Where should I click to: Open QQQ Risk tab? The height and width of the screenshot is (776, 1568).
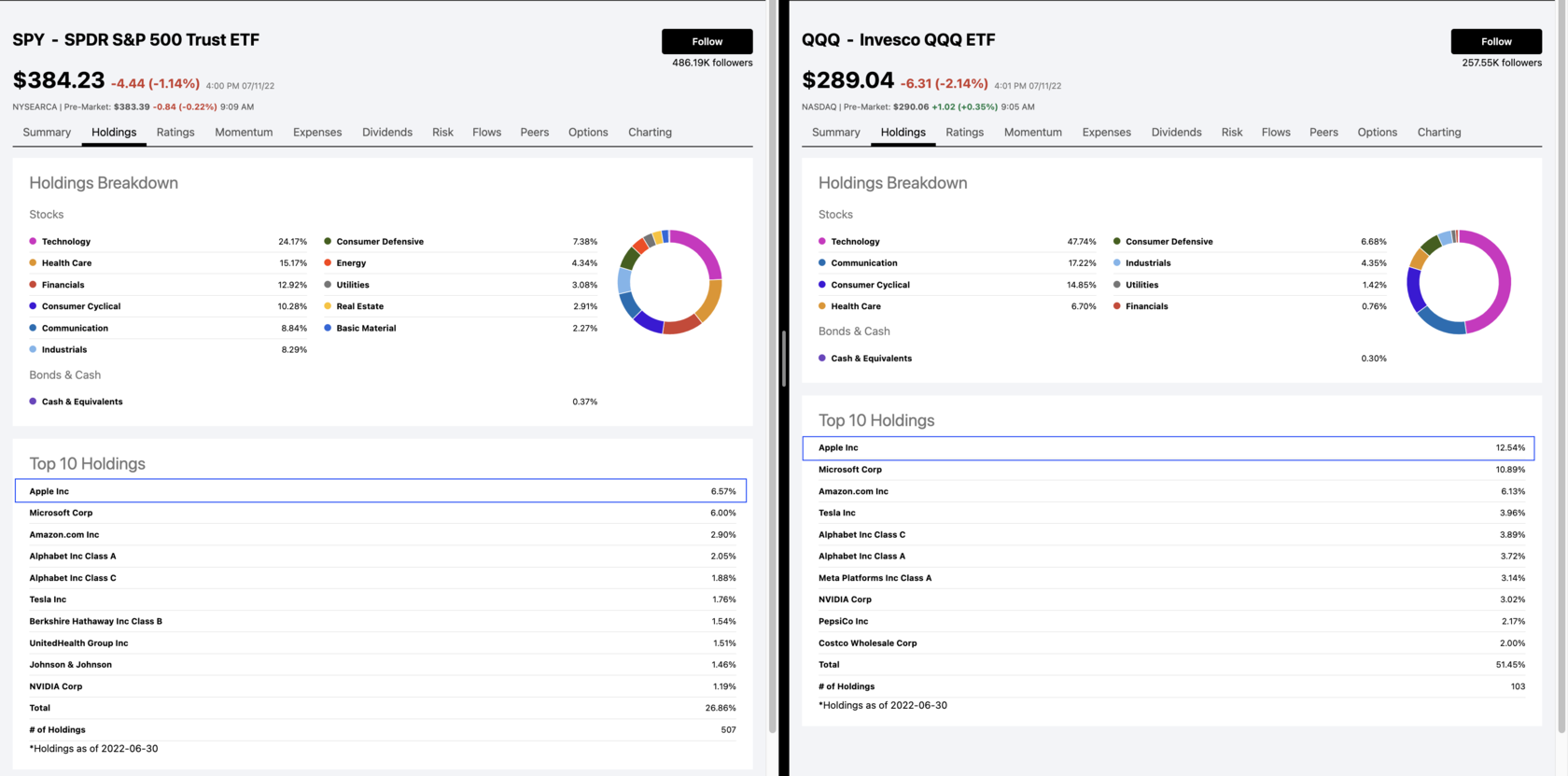click(1232, 133)
